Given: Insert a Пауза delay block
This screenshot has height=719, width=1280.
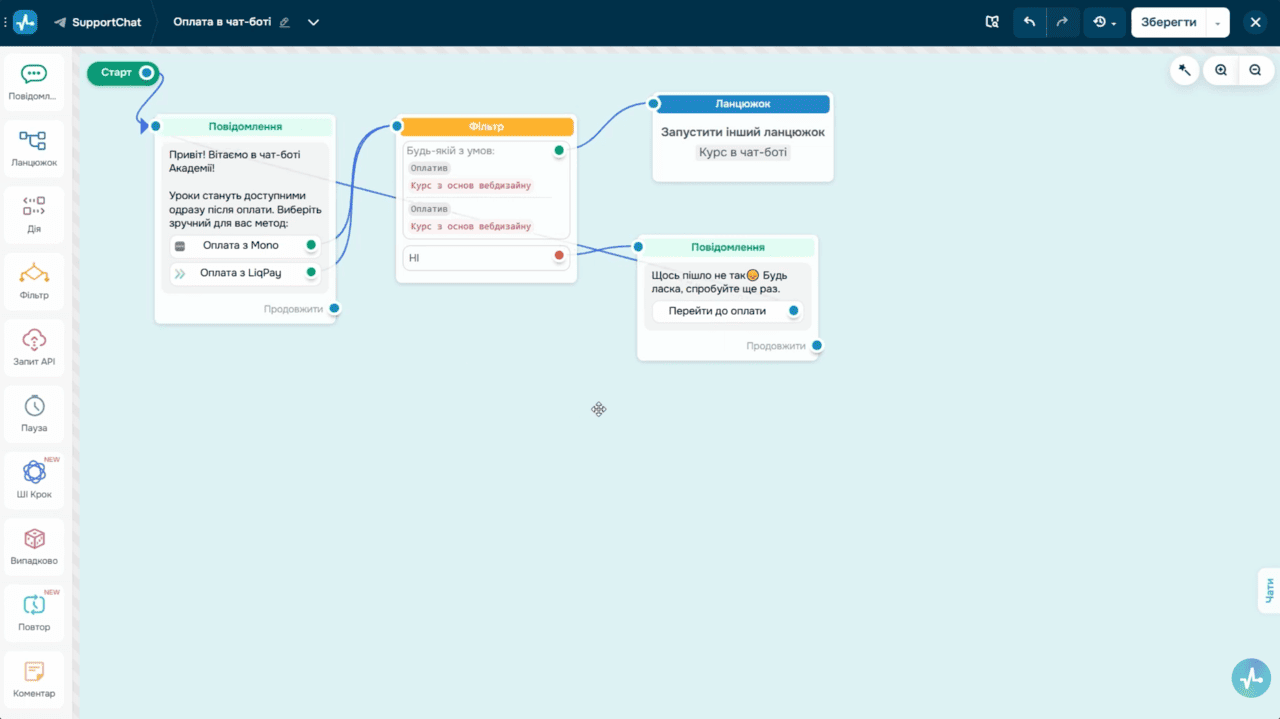Looking at the screenshot, I should point(34,414).
